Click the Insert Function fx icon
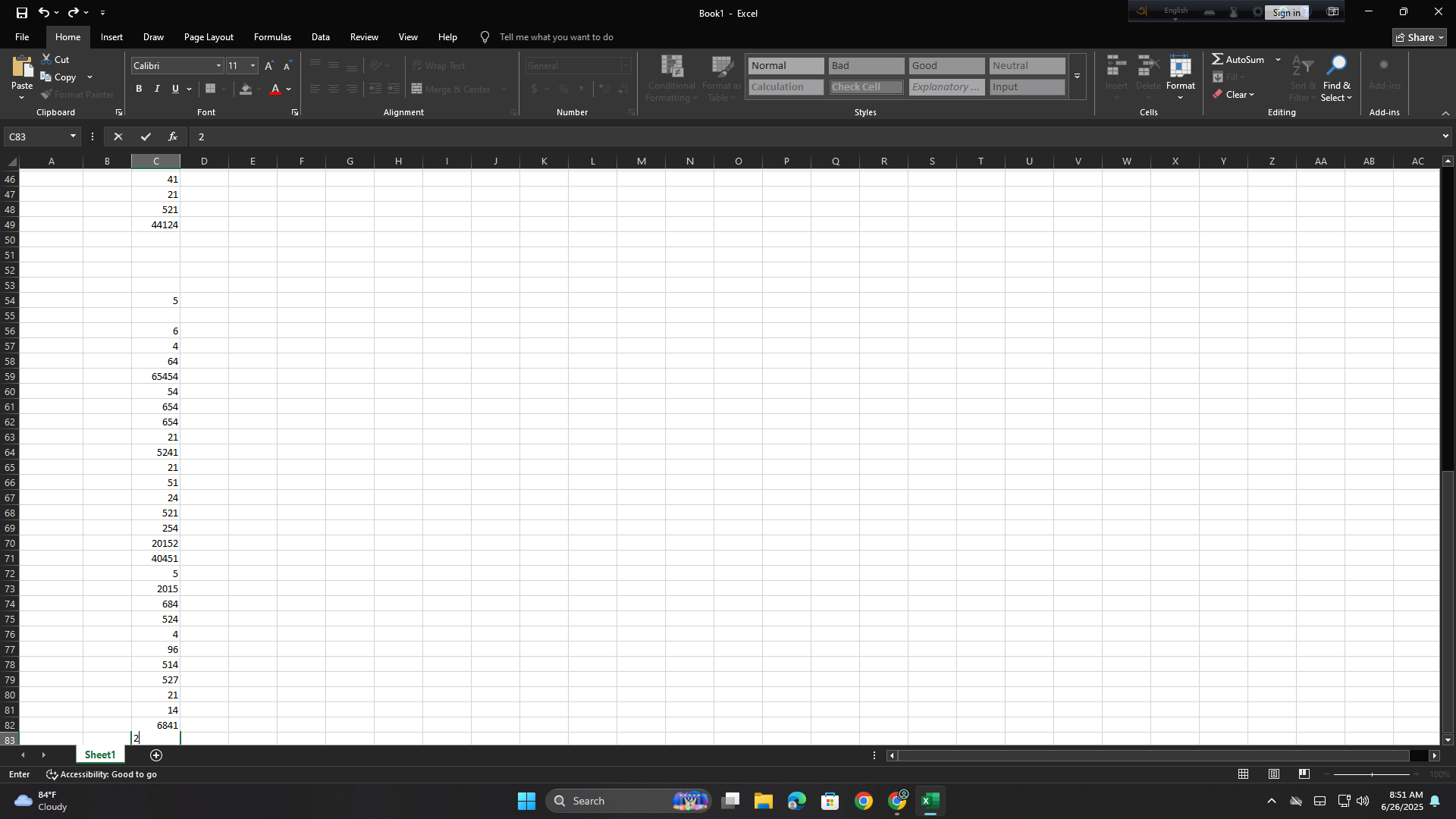 click(173, 136)
